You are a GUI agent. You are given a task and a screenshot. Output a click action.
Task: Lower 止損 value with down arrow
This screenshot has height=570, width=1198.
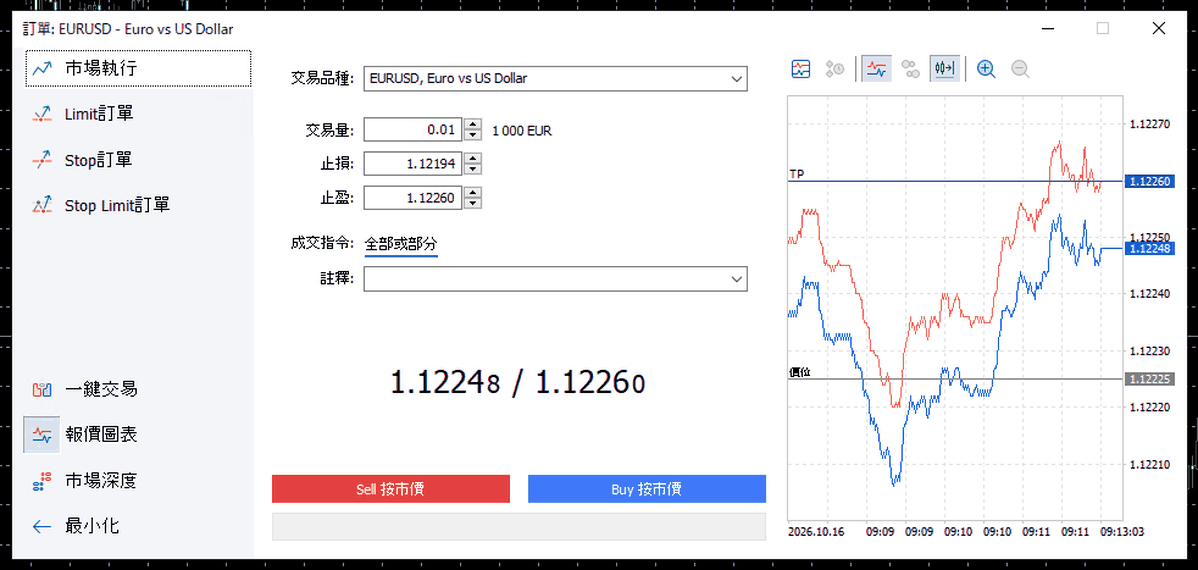click(x=474, y=170)
